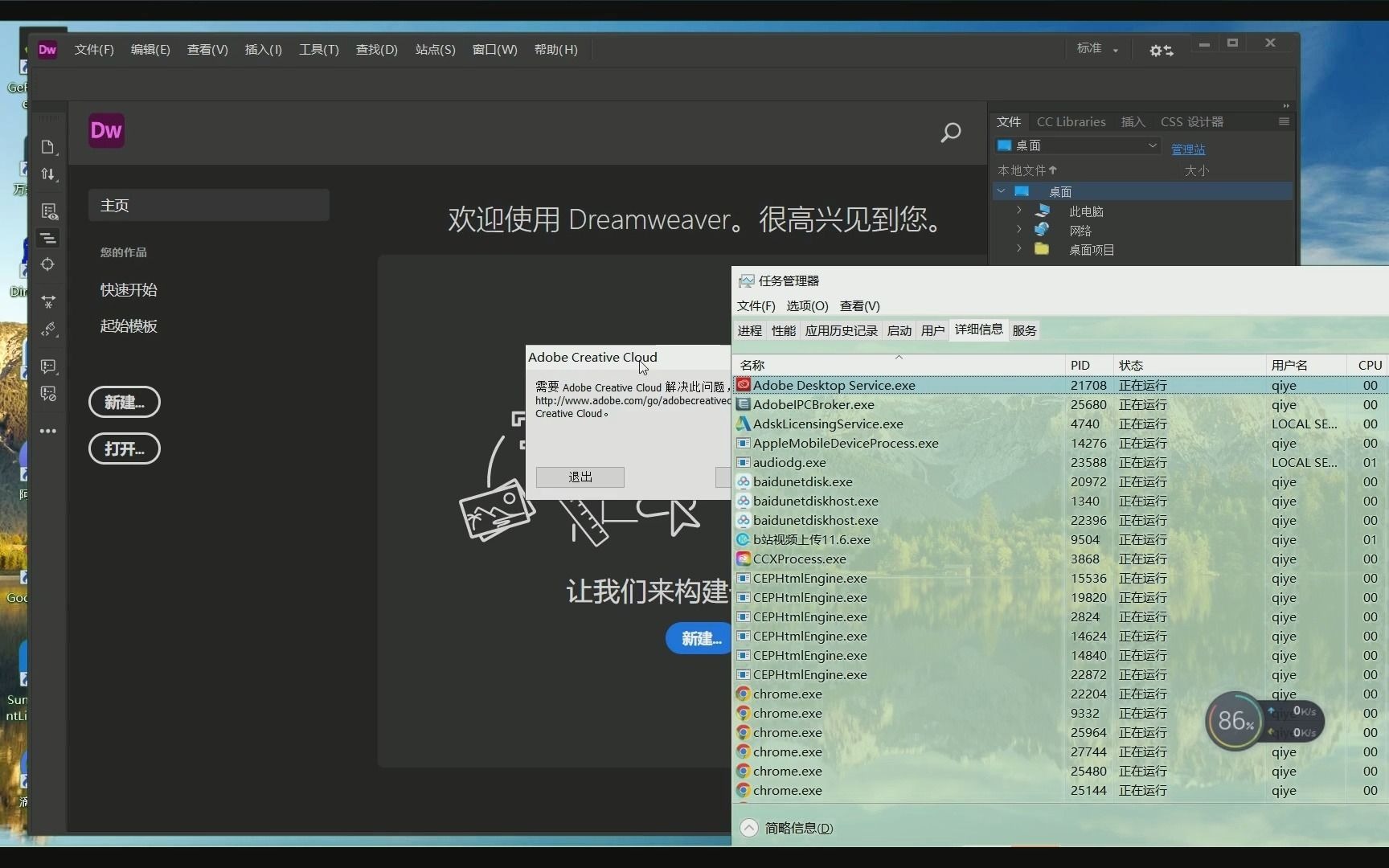Screen dimensions: 1389x868
Task: Click 退出 in Adobe Creative Cloud dialog
Action: [580, 477]
